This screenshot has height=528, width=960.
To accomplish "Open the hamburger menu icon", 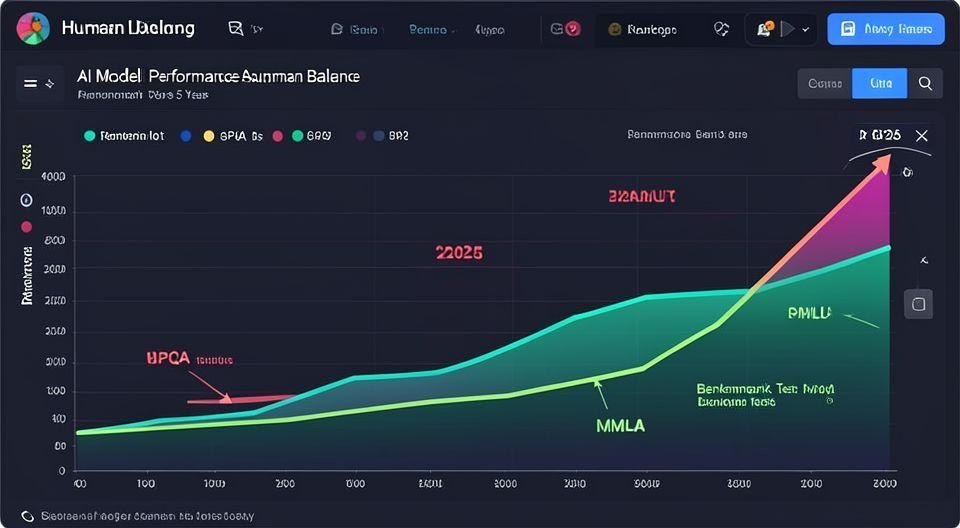I will (32, 84).
